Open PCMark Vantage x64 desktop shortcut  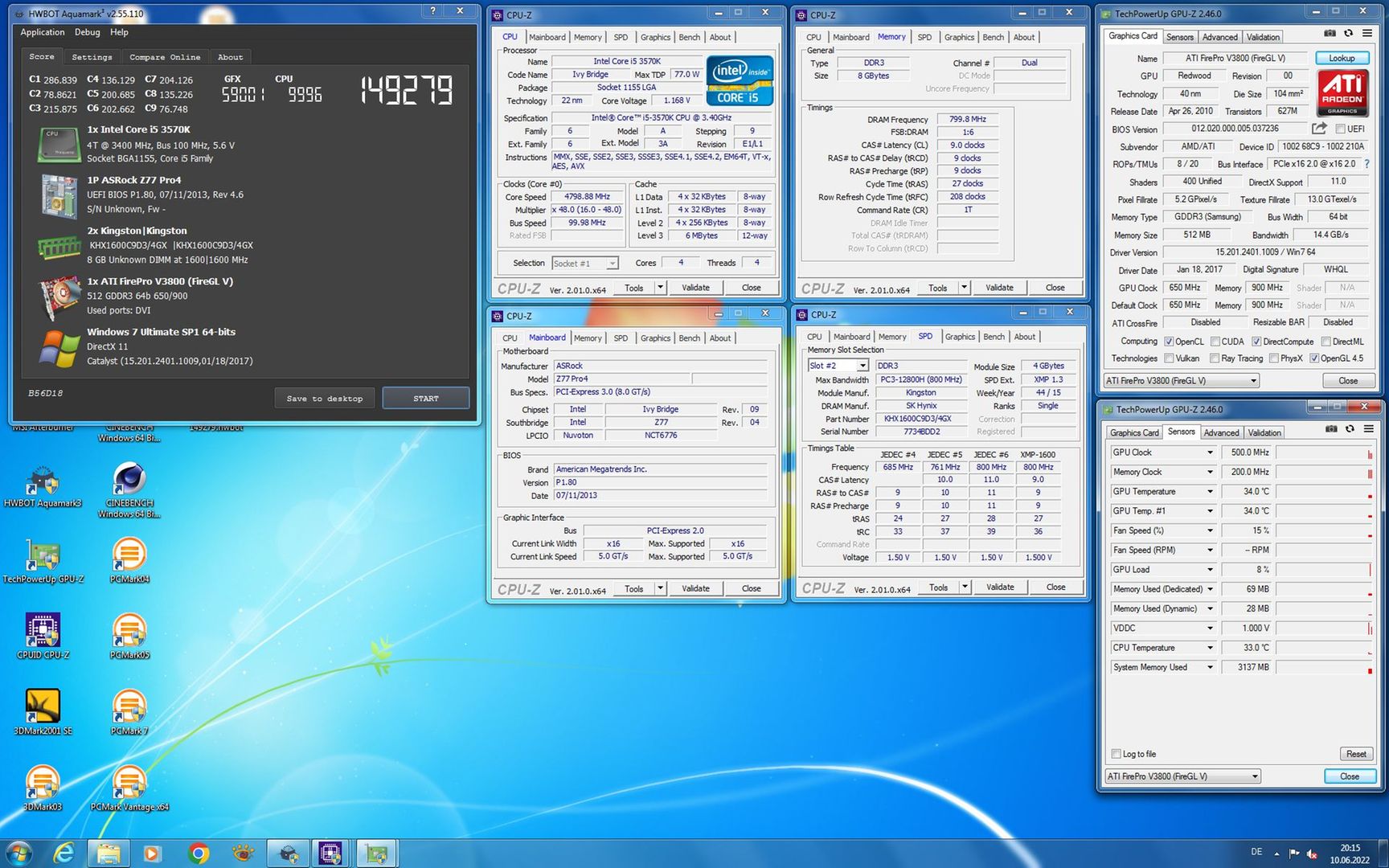129,789
